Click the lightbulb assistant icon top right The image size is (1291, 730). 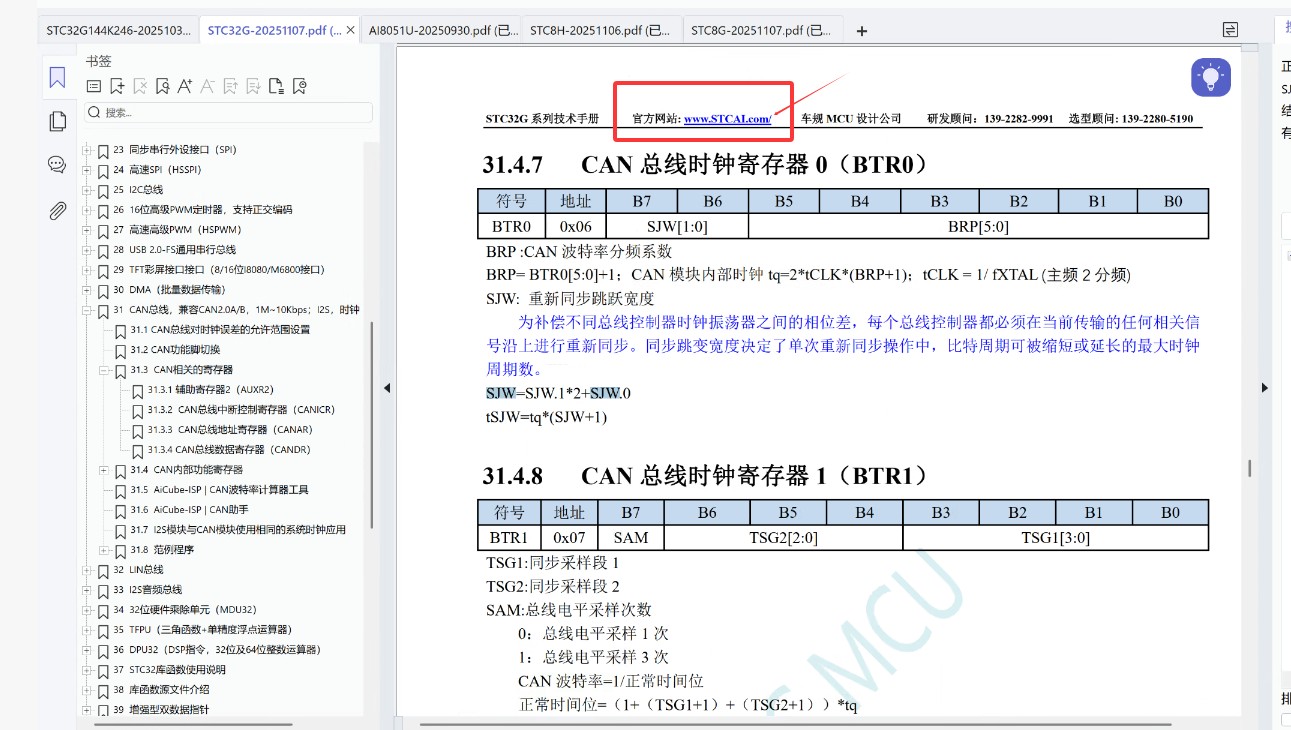click(x=1211, y=76)
